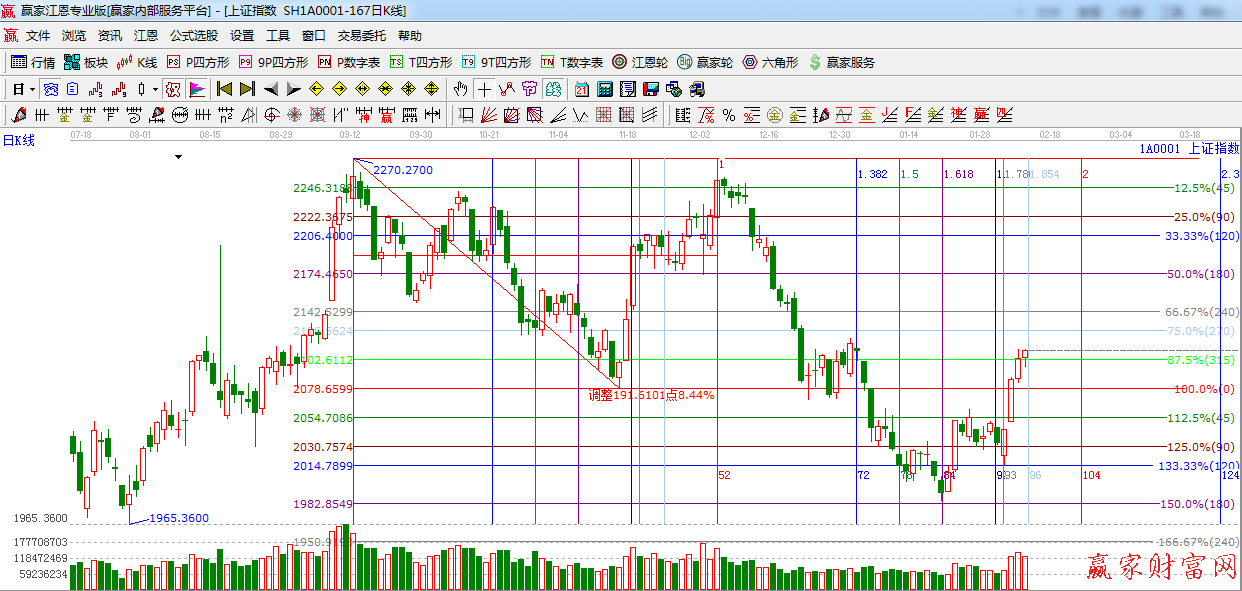This screenshot has height=591, width=1242.
Task: Expand the 日 period dropdown arrow
Action: [32, 89]
